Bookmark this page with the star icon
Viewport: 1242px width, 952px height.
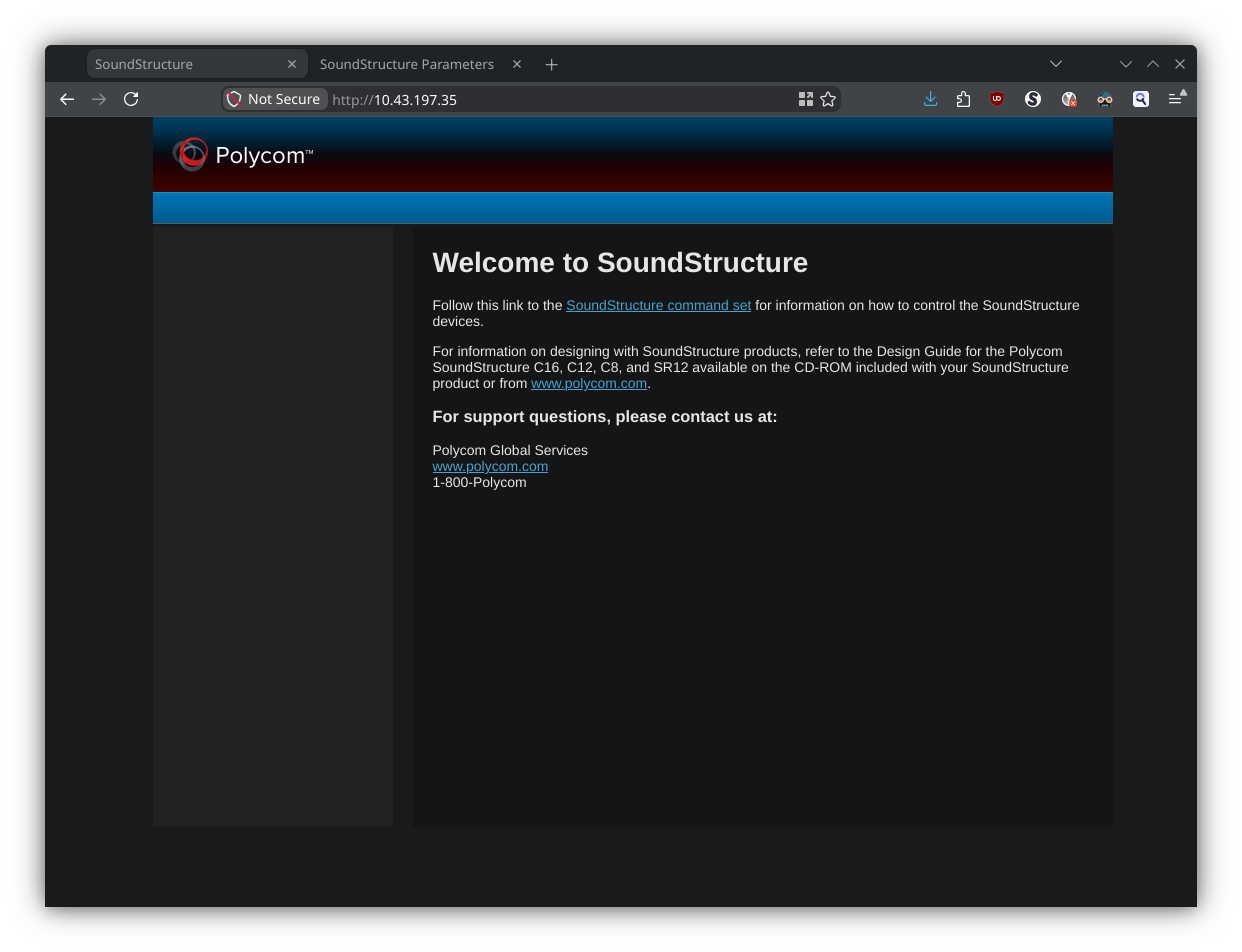[828, 99]
